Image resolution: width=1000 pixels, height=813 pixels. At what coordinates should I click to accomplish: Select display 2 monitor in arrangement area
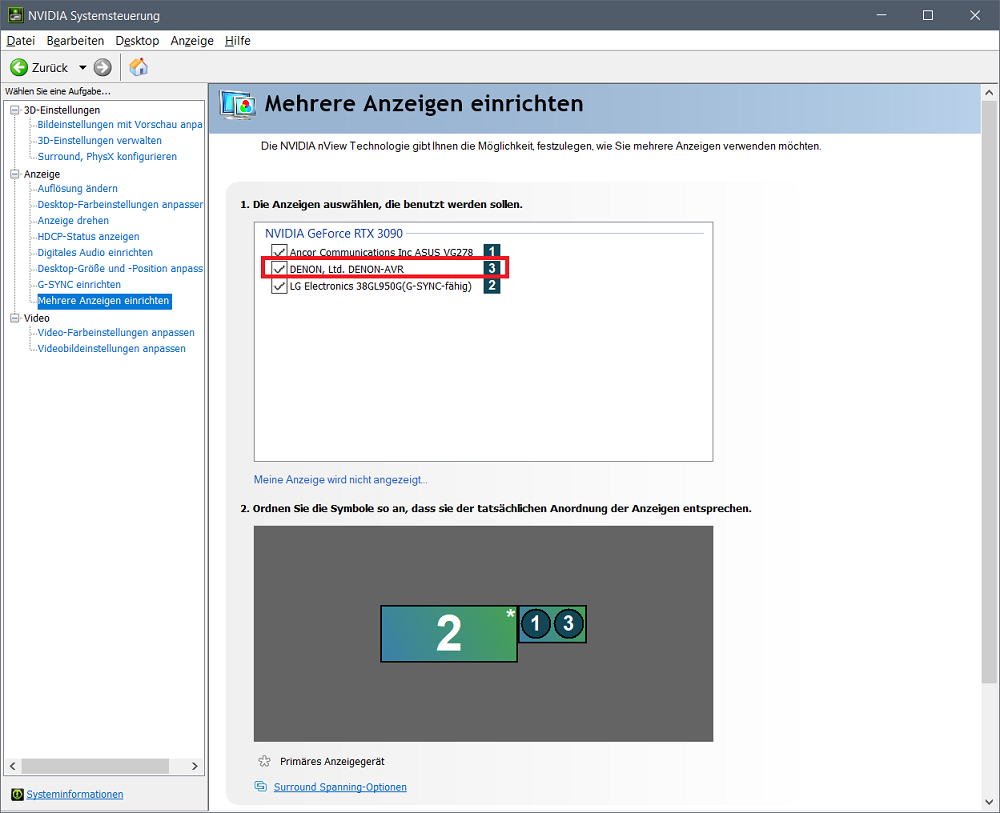(449, 634)
